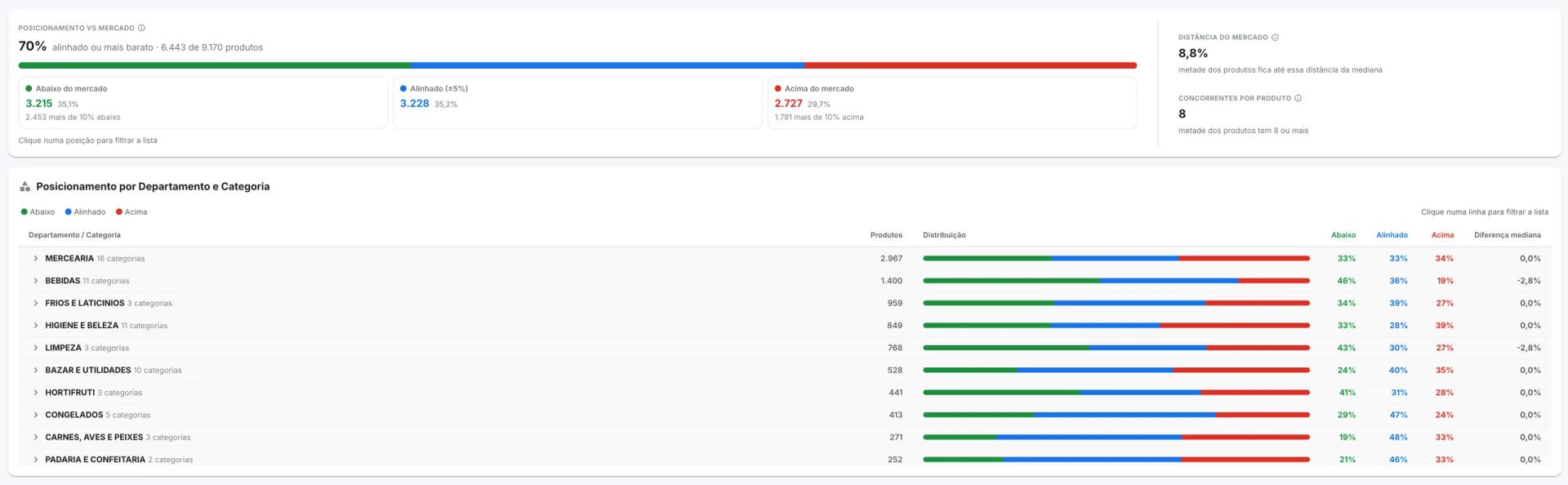Select the Alinhado (±5%) position card

[x=577, y=103]
